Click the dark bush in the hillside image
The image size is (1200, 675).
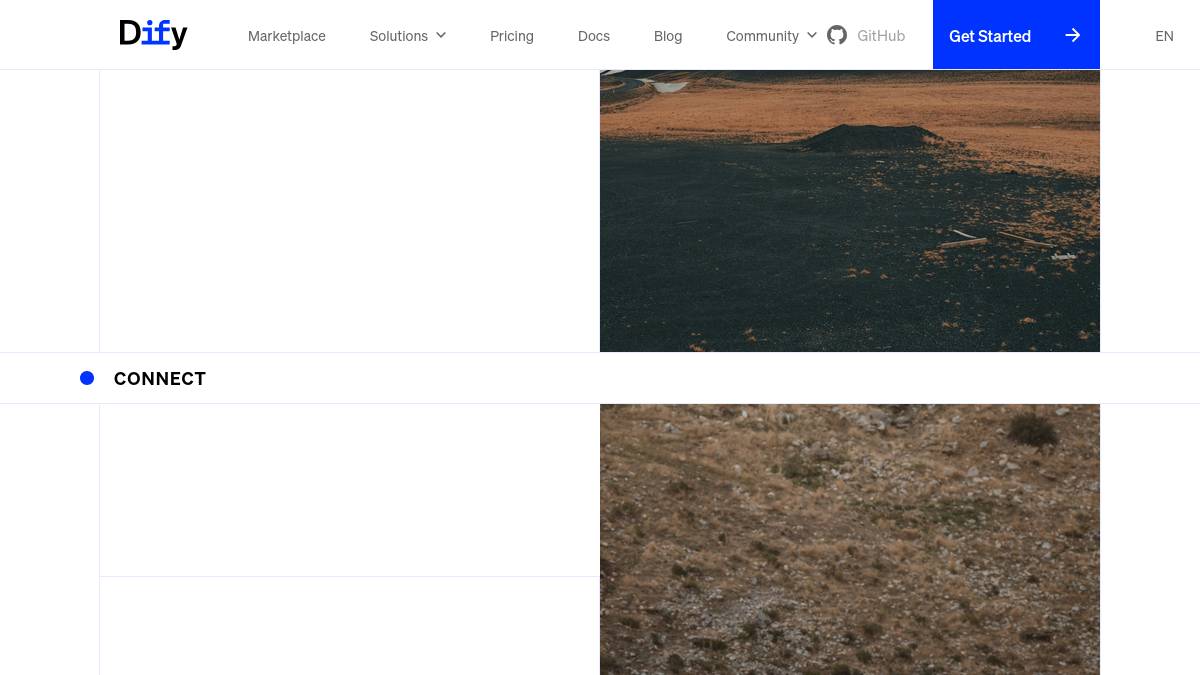(1032, 429)
